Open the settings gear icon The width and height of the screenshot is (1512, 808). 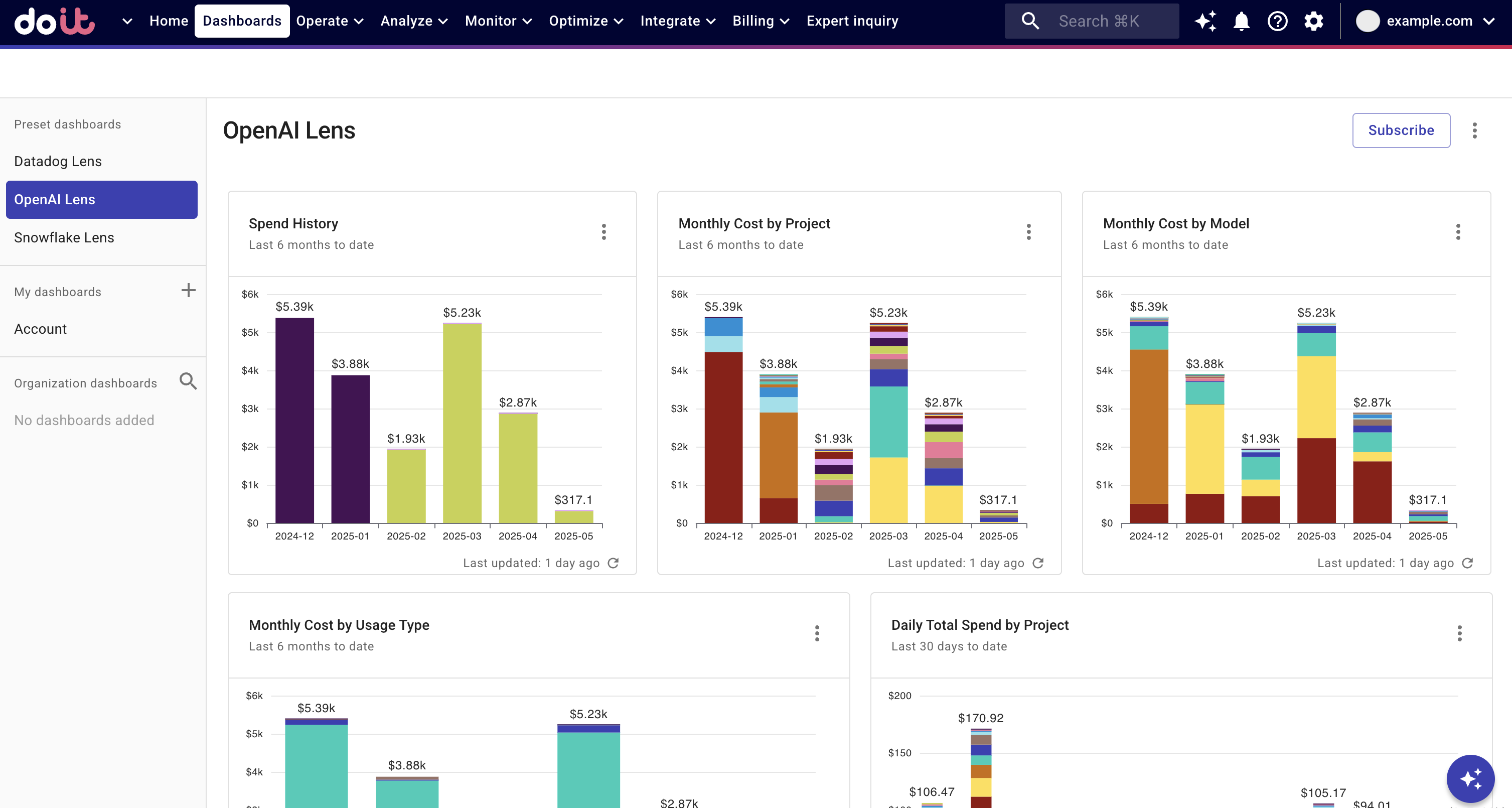[1313, 21]
